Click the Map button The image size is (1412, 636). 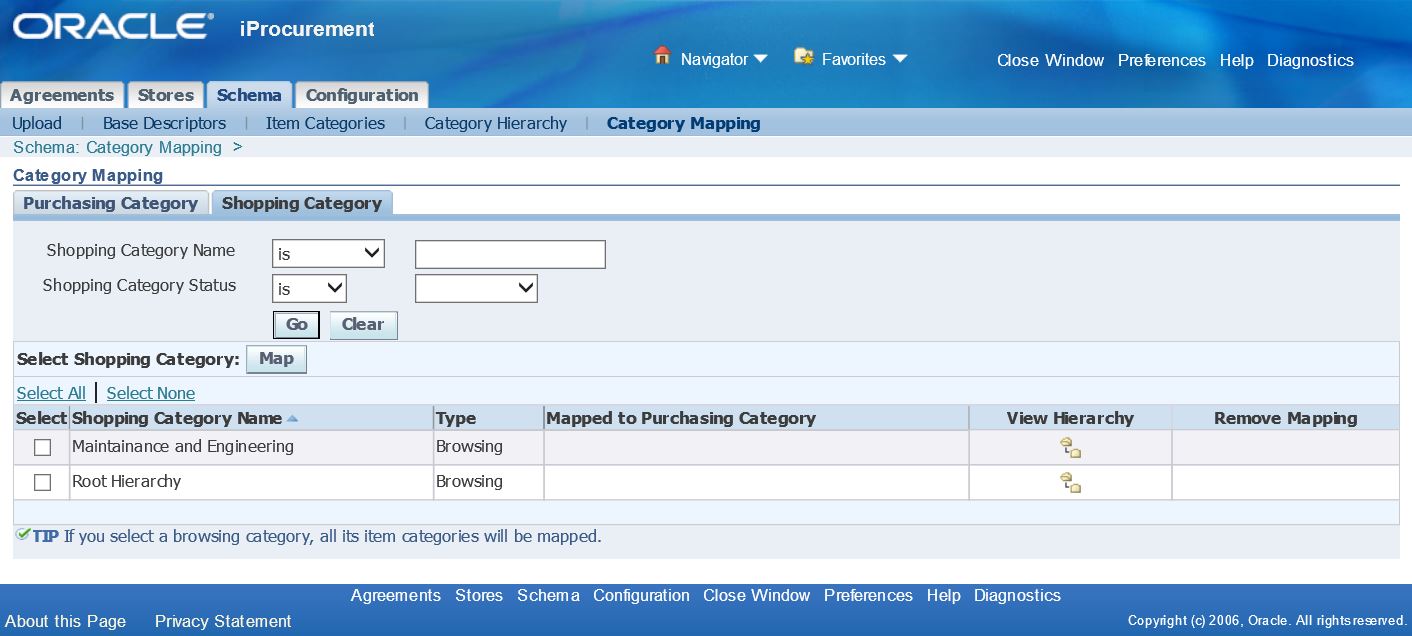point(276,359)
